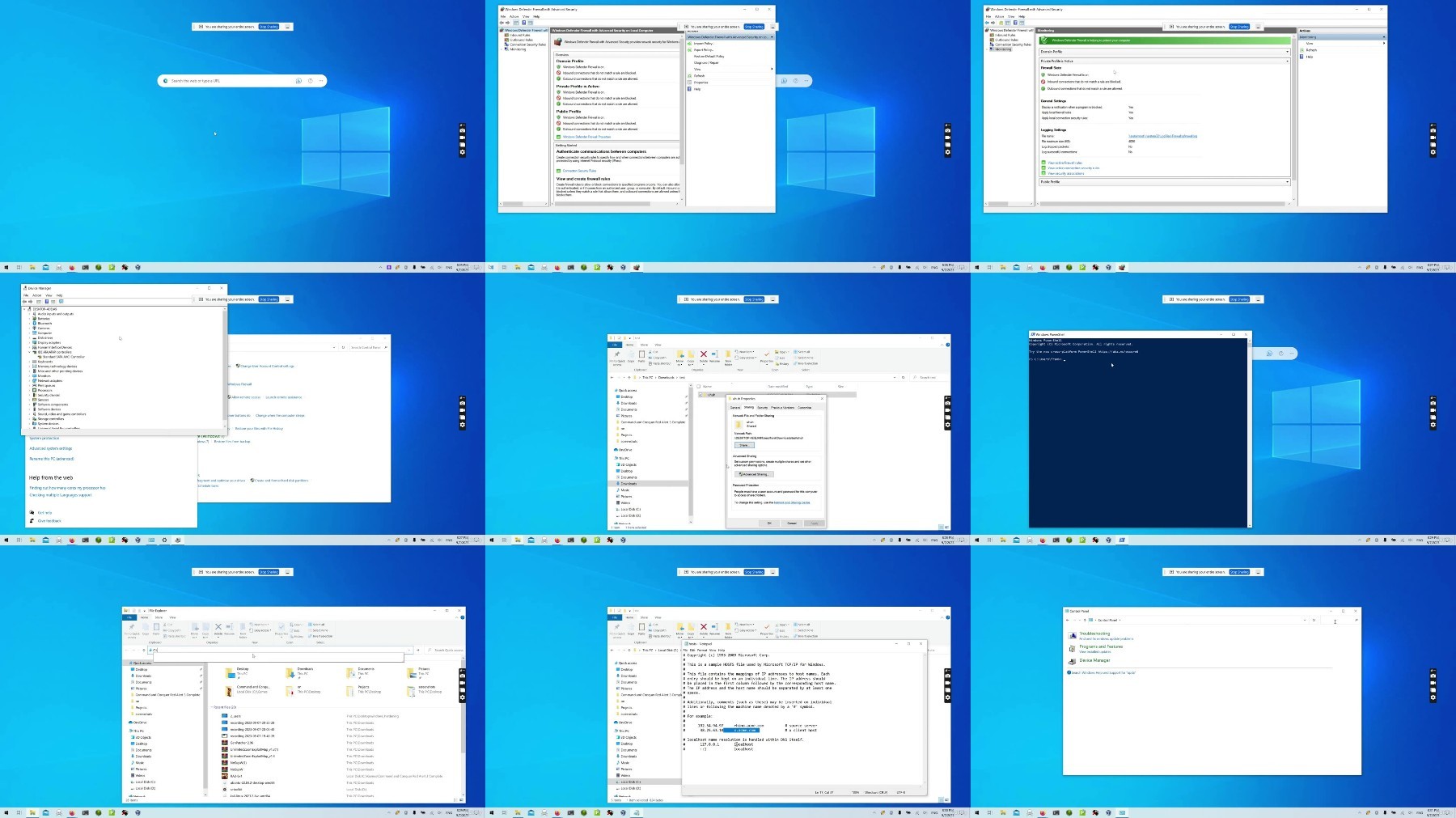Image resolution: width=1456 pixels, height=818 pixels.
Task: Open Windows Defender Firewall Properties link
Action: pos(586,137)
